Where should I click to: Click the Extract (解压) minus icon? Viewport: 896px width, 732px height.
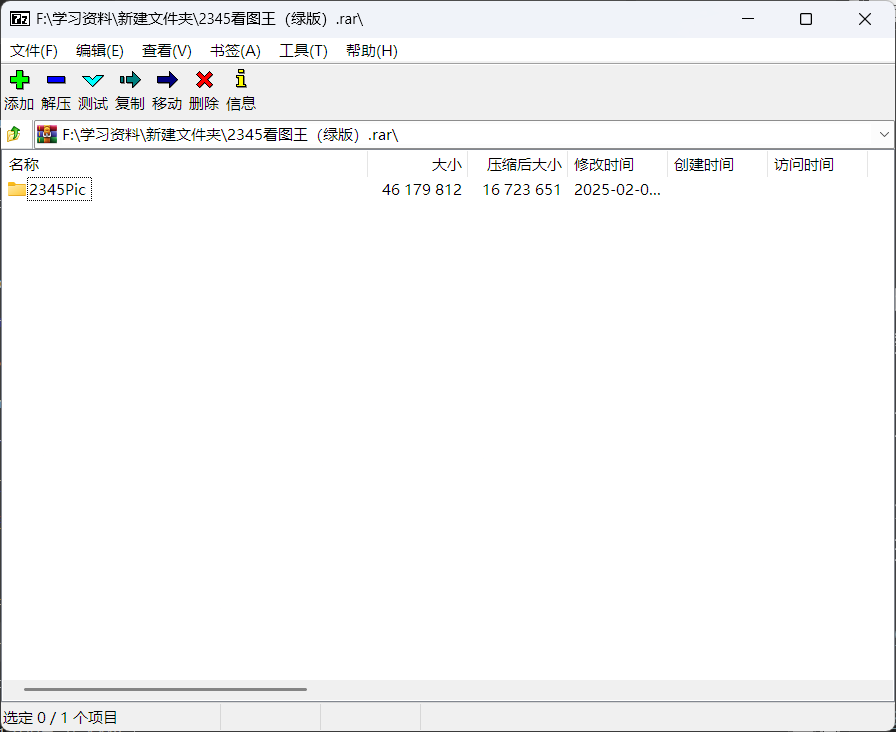[x=56, y=80]
